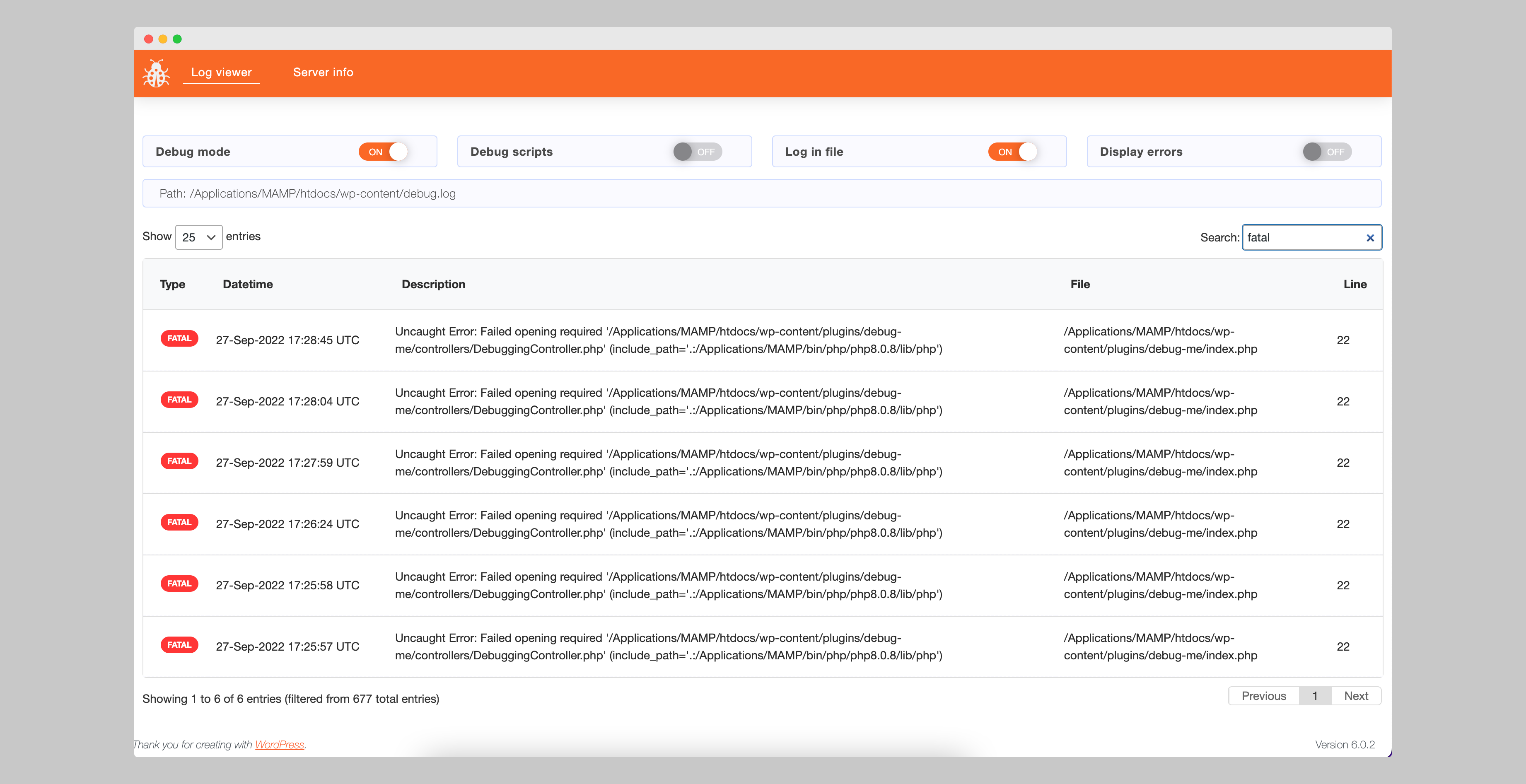Sort the table by the Datetime column
This screenshot has height=784, width=1526.
point(248,284)
